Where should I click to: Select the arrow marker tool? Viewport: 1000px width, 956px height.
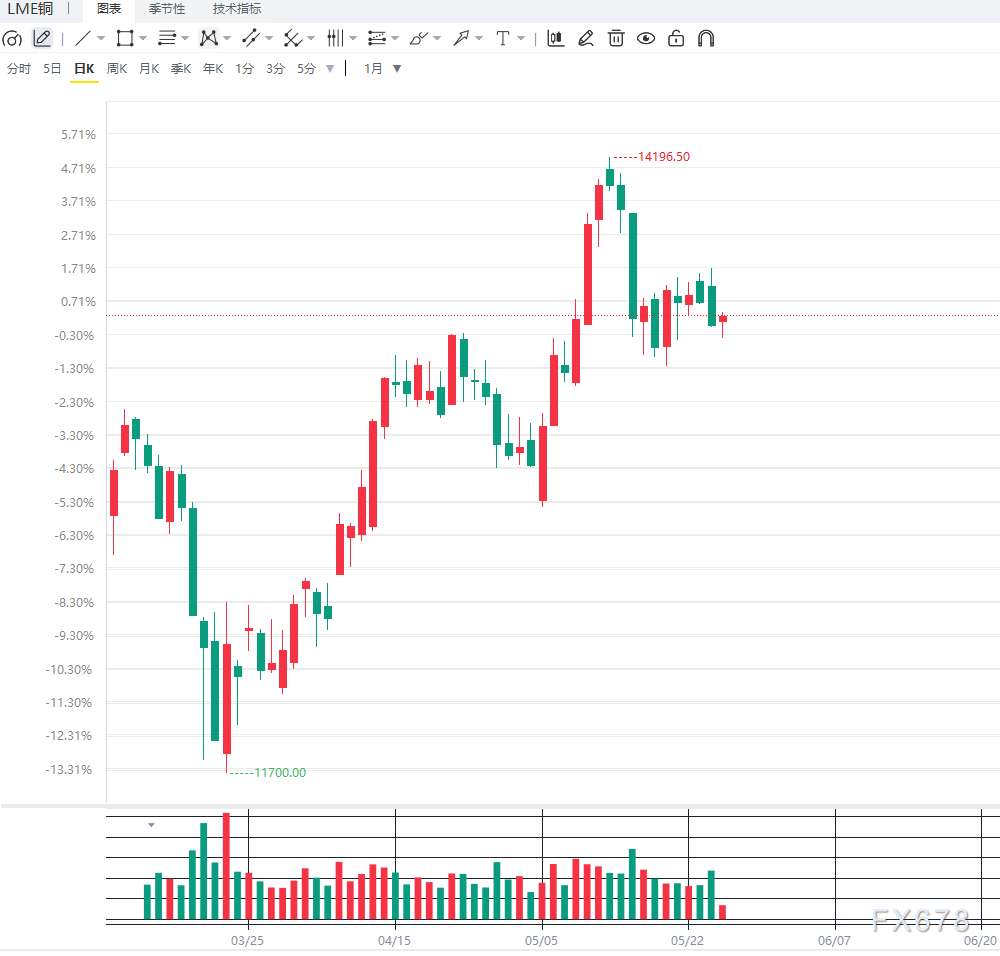point(460,38)
